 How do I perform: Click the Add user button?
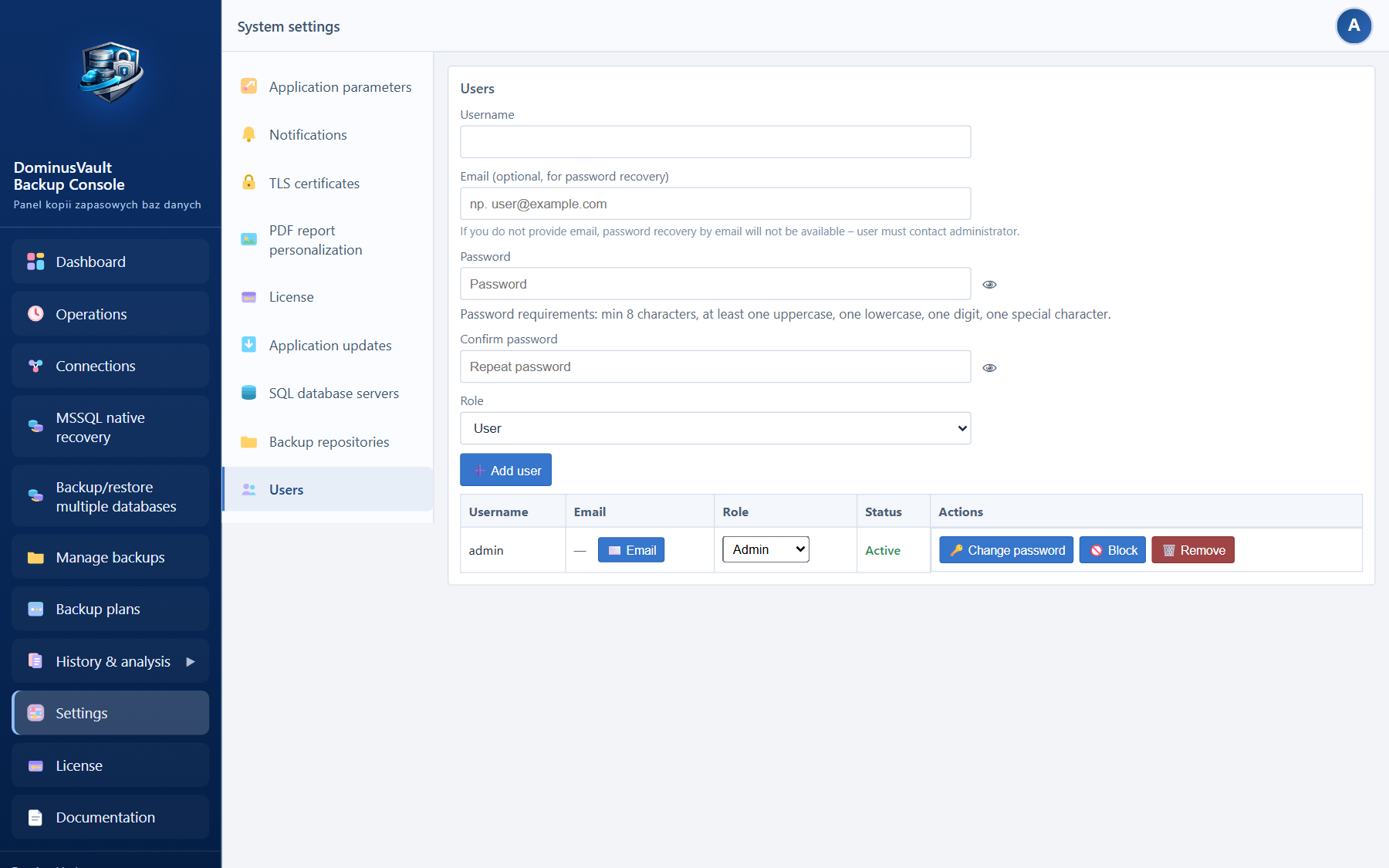click(x=505, y=470)
